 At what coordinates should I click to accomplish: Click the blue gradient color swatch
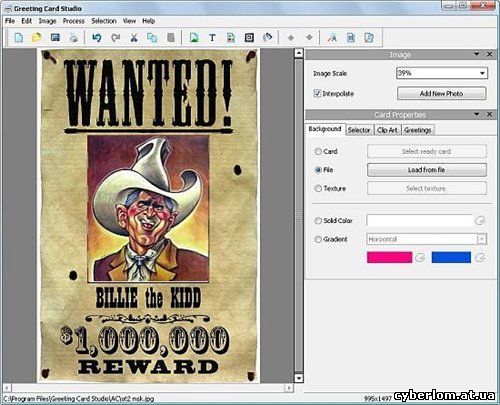point(451,257)
